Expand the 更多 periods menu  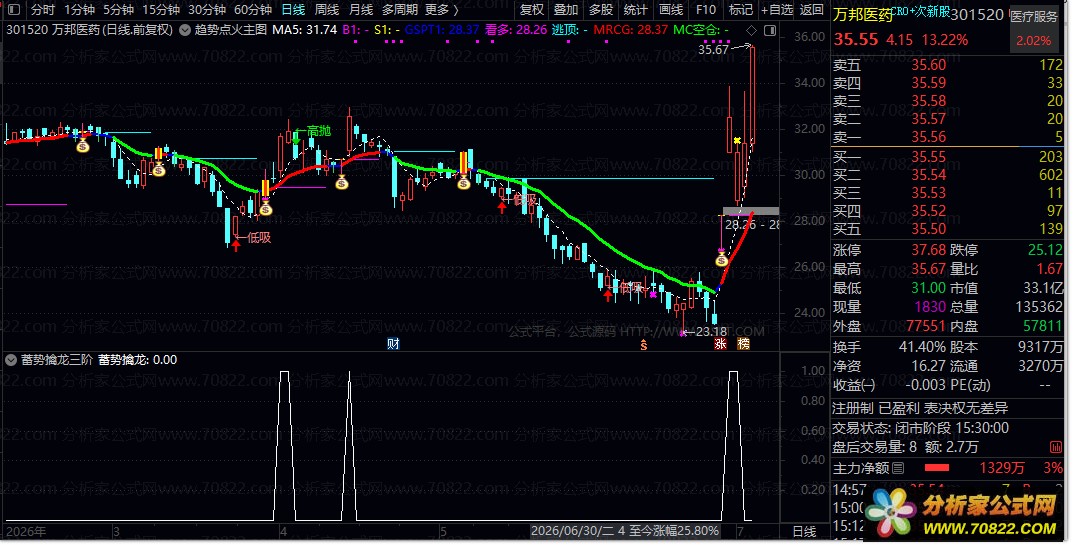441,10
